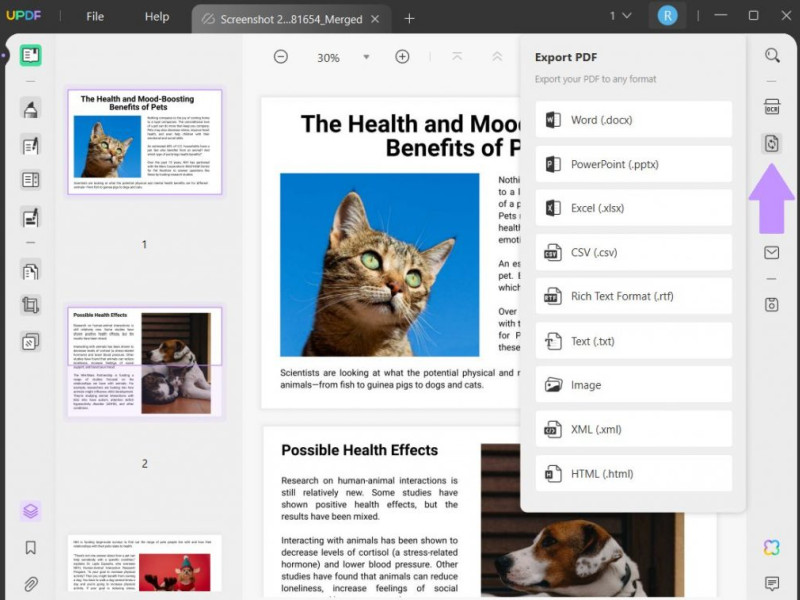Export PDF to PowerPoint (.pptx)
The height and width of the screenshot is (600, 800).
(634, 164)
